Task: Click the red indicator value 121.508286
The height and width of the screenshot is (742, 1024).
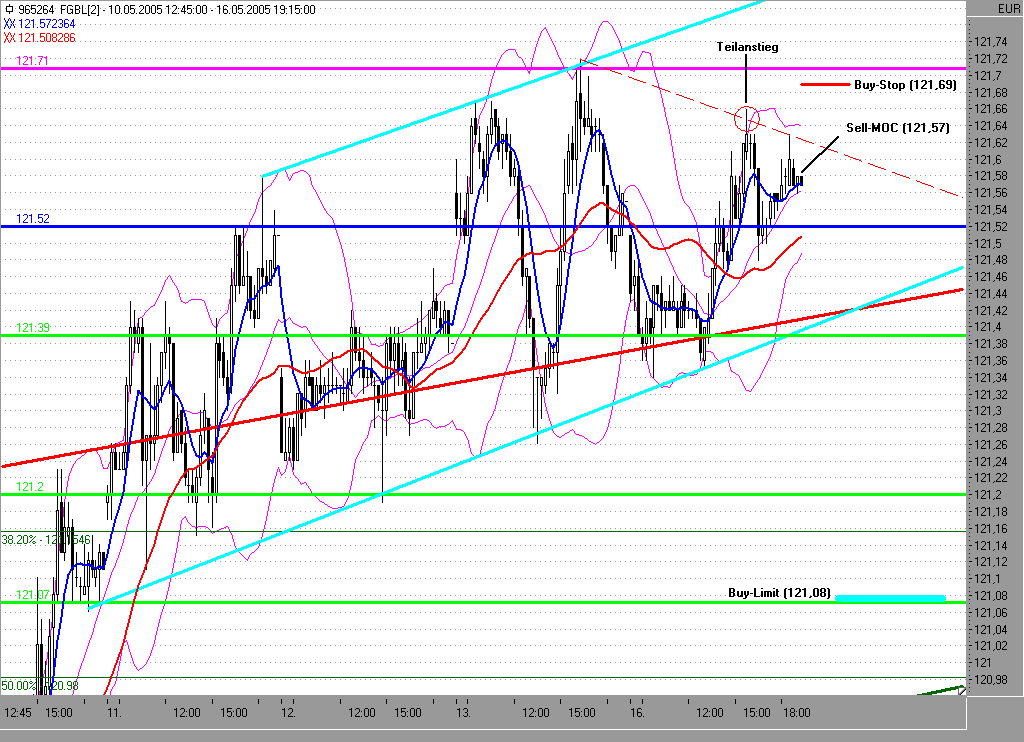Action: coord(45,38)
